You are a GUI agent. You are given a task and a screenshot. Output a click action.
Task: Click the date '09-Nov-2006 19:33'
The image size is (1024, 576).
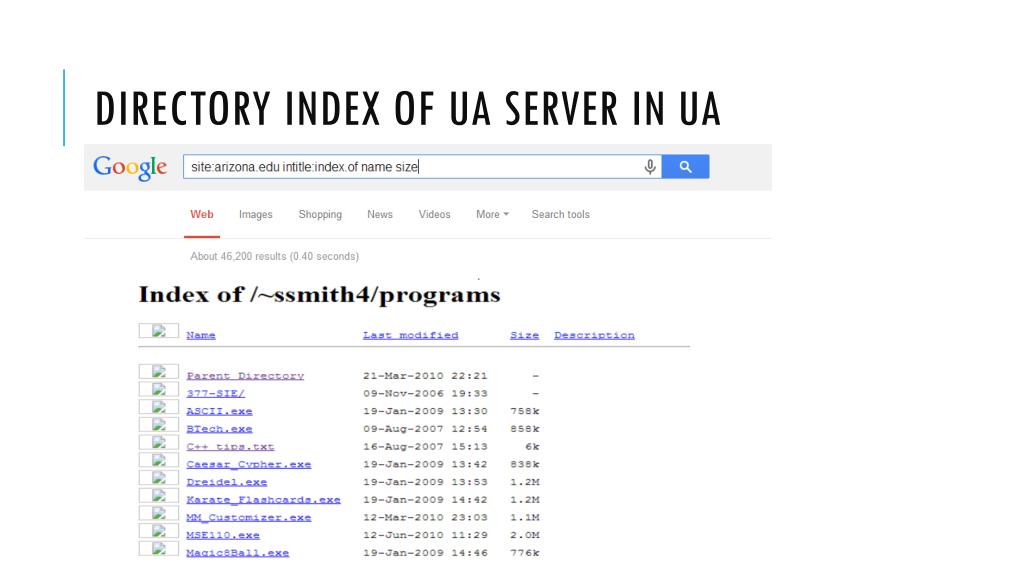425,393
